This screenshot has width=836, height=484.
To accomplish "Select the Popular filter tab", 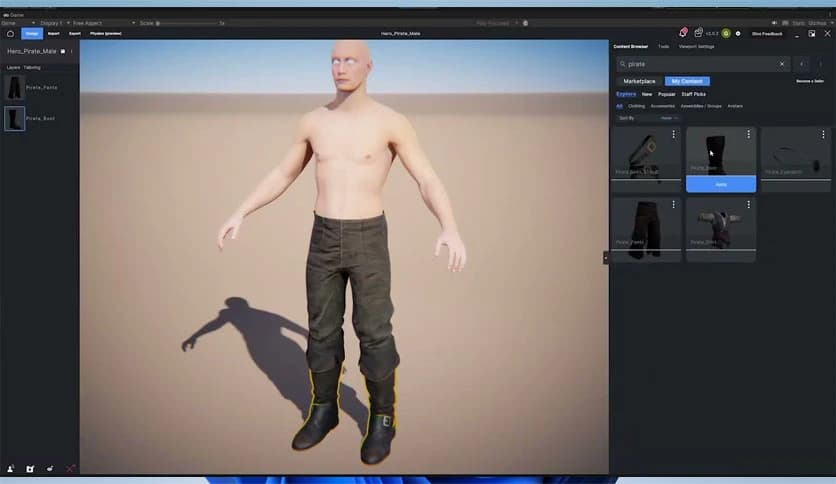I will click(666, 94).
